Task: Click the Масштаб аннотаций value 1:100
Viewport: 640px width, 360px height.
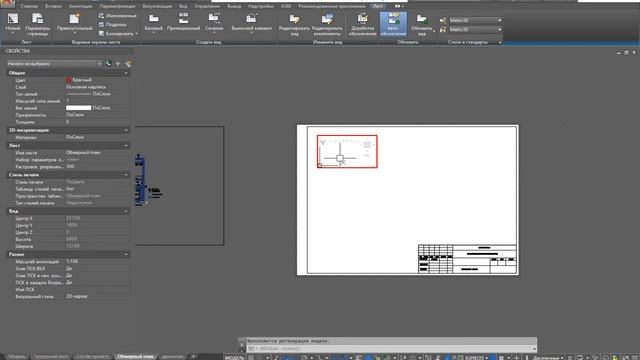Action: (72, 261)
